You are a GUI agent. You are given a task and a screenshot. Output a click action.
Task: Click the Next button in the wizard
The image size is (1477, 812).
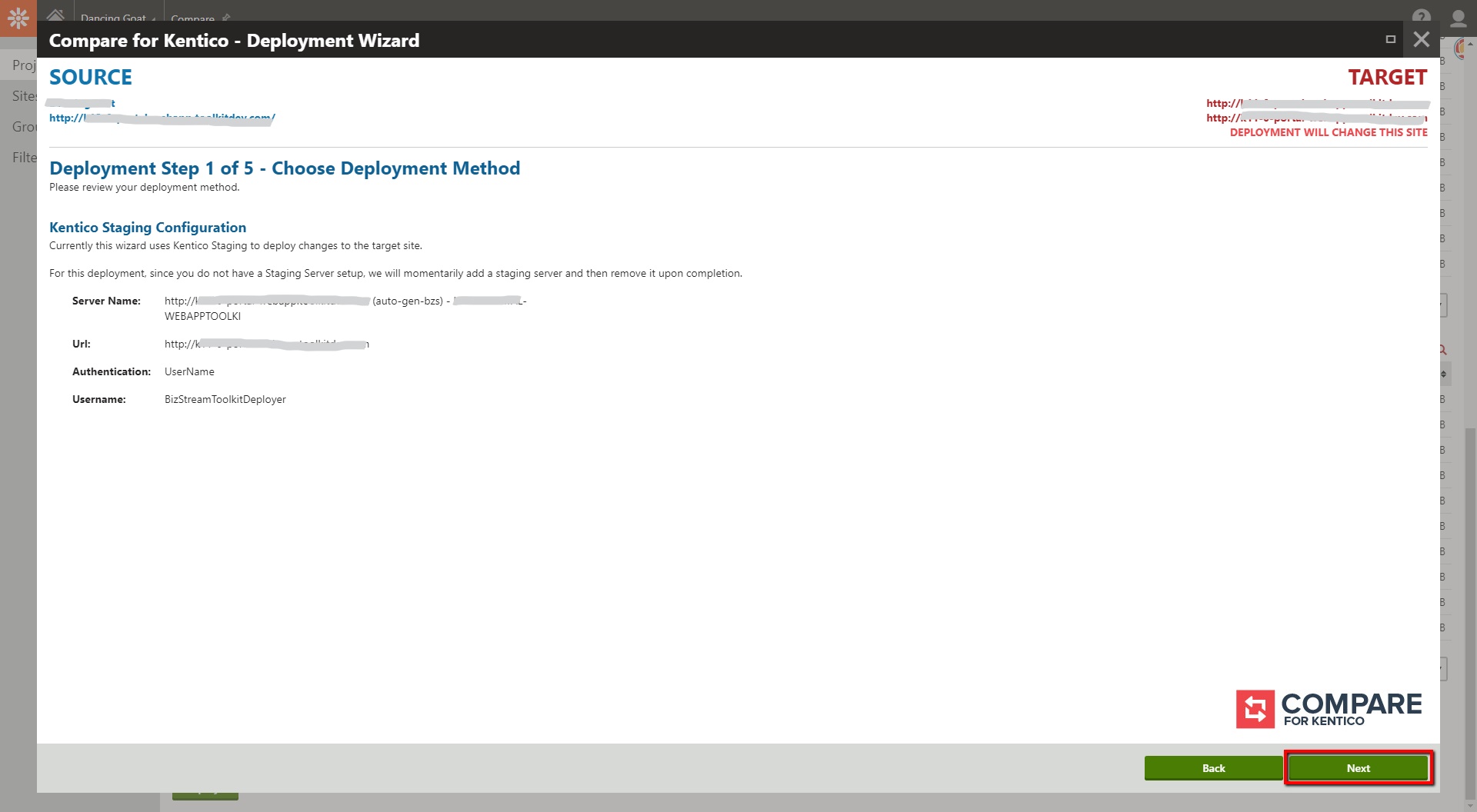point(1358,768)
